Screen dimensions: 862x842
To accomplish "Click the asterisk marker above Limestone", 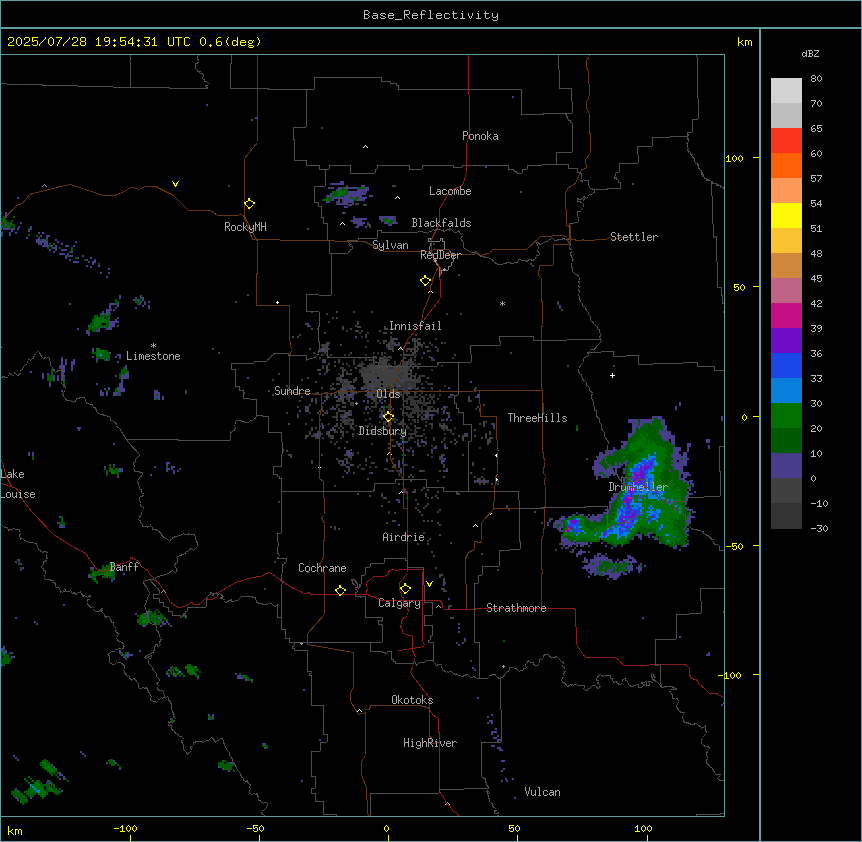I will click(153, 346).
